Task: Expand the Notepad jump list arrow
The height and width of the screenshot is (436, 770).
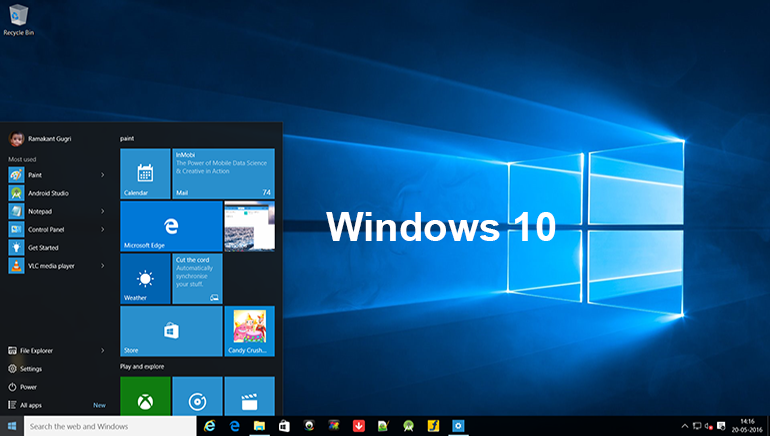Action: click(x=103, y=211)
